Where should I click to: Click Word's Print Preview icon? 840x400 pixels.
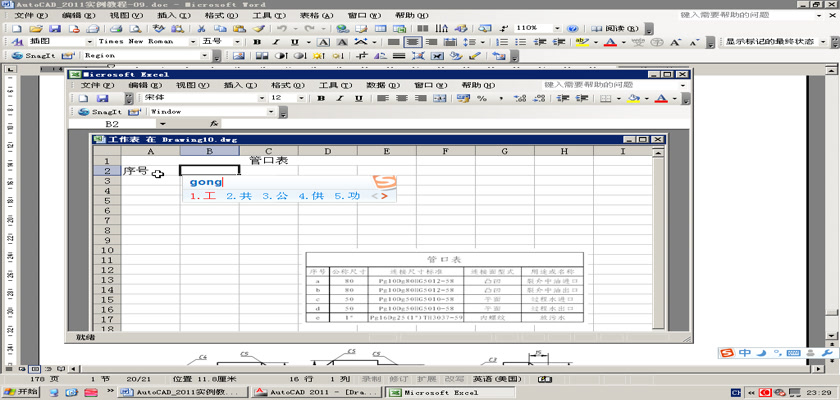pyautogui.click(x=136, y=28)
